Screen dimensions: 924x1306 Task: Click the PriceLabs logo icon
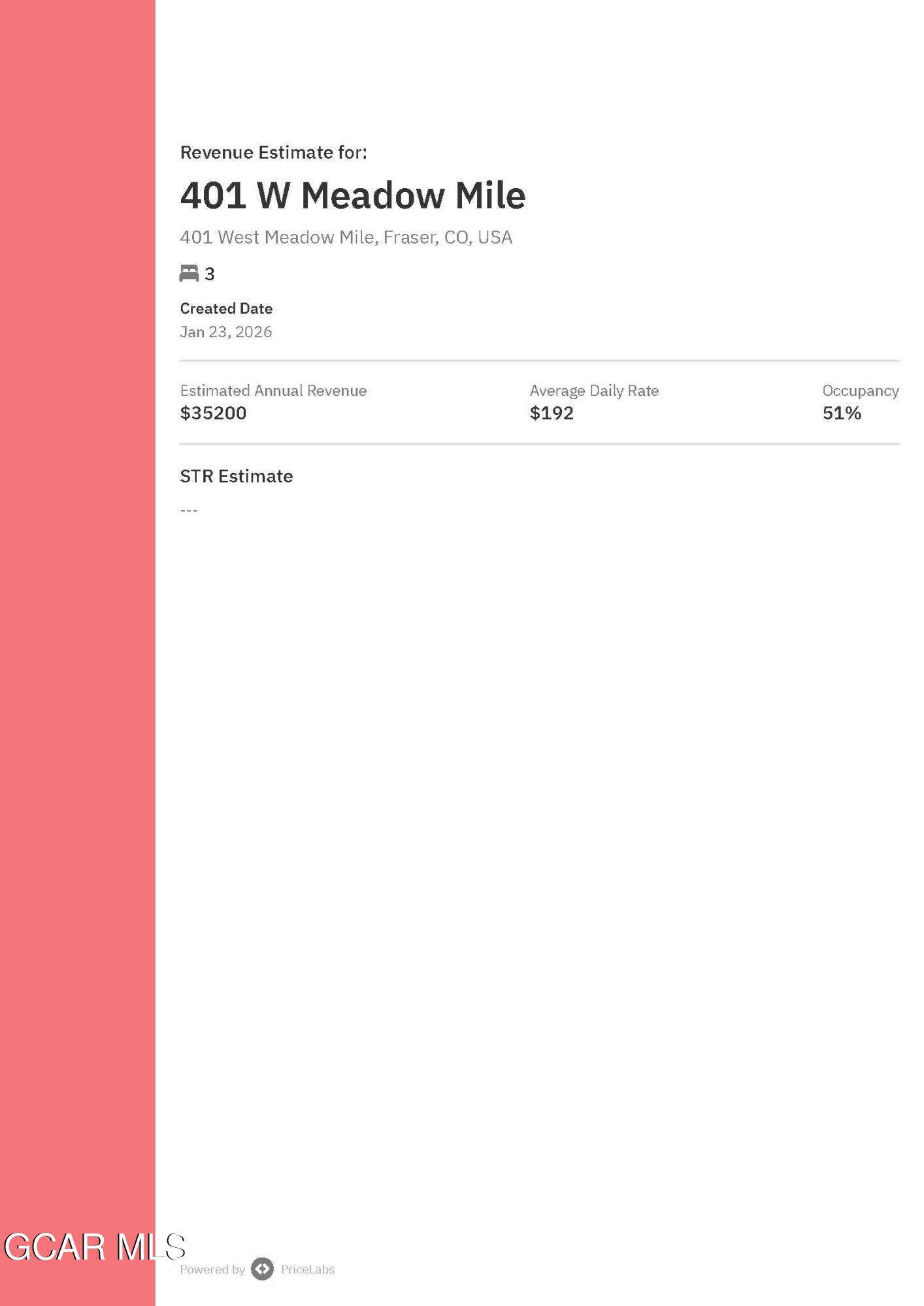263,1269
